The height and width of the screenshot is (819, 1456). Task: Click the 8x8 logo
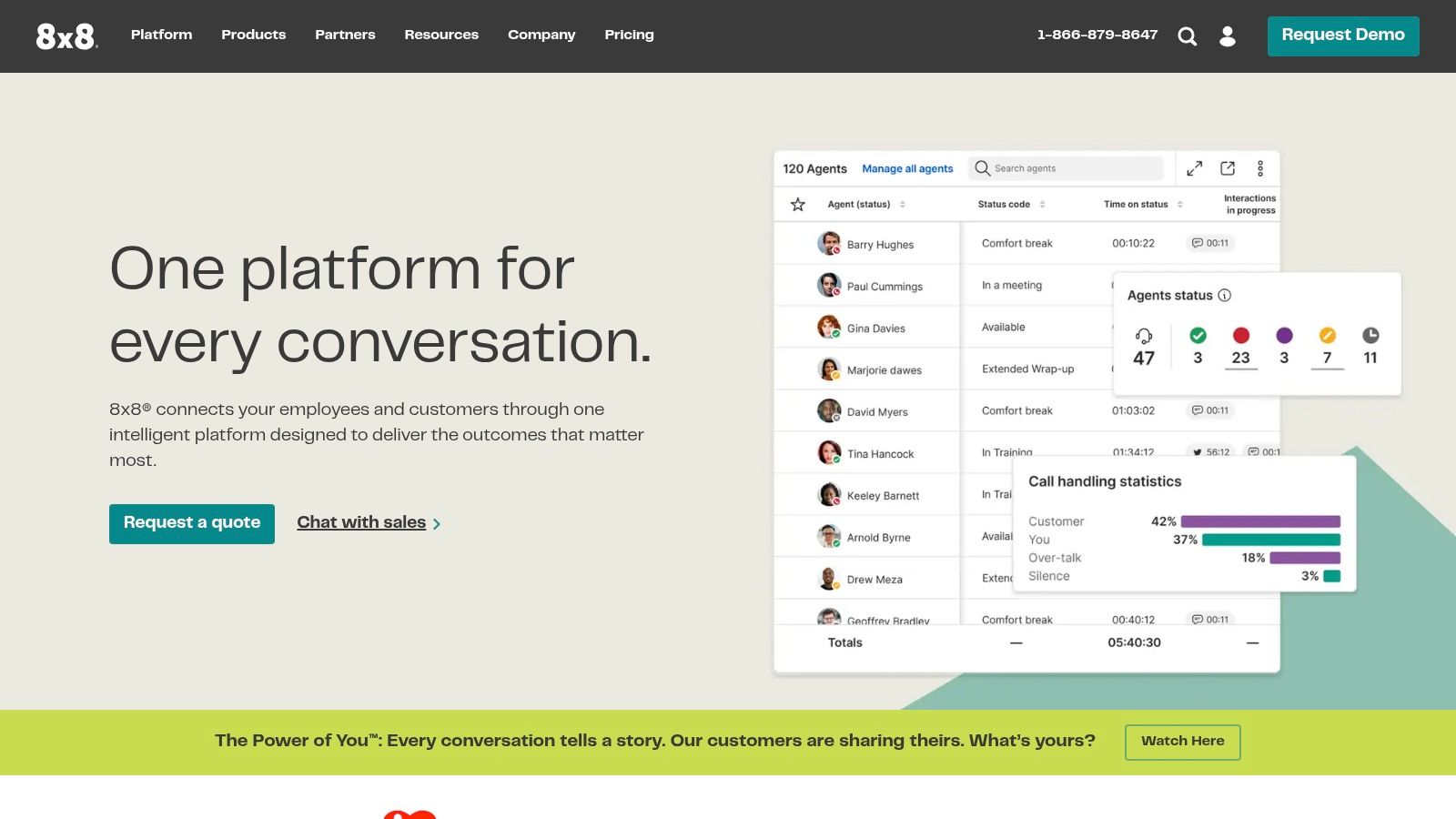pos(67,36)
